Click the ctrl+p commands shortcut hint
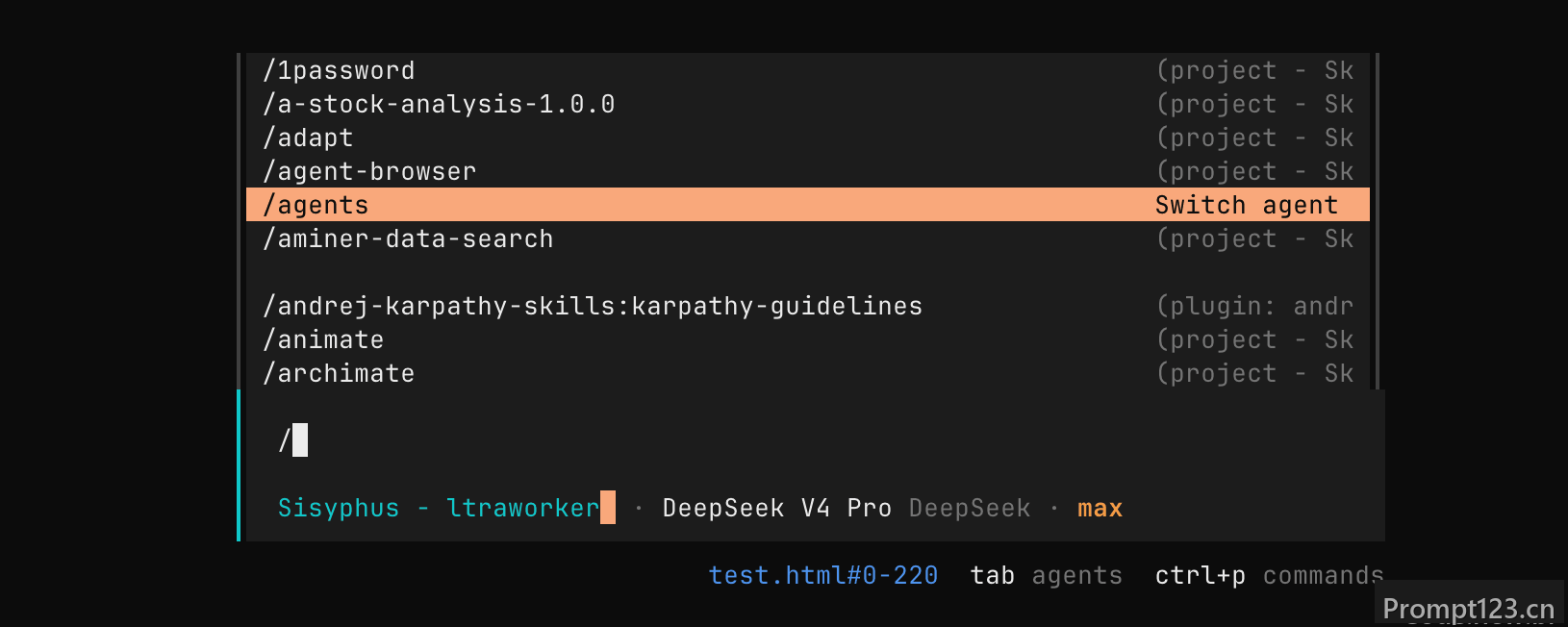This screenshot has width=1568, height=627. tap(1270, 575)
